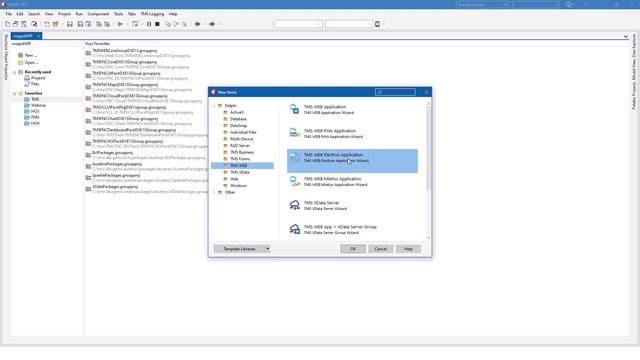640x360 pixels.
Task: Open the TMS Logging menu
Action: 152,14
